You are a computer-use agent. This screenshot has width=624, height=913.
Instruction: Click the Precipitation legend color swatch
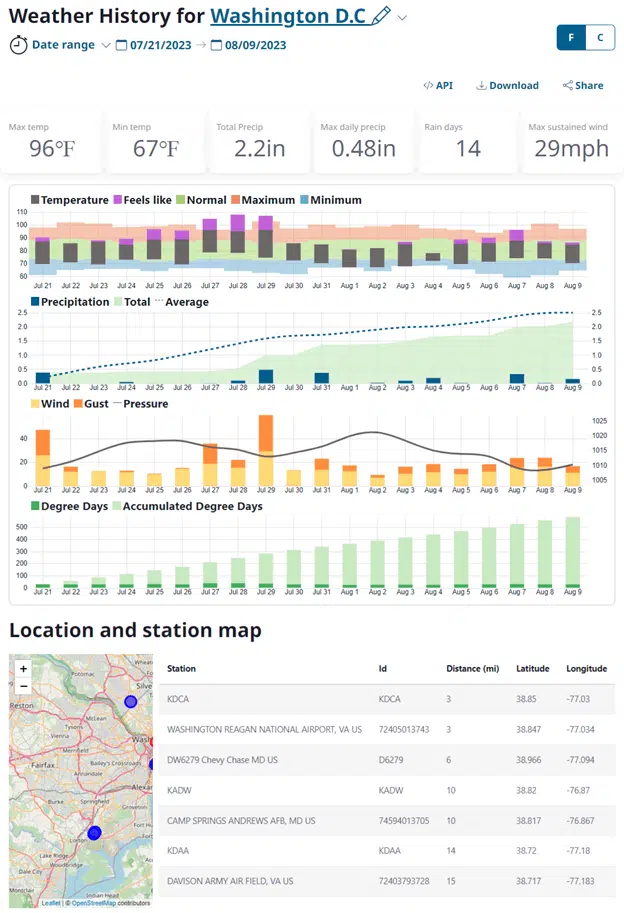pos(36,302)
